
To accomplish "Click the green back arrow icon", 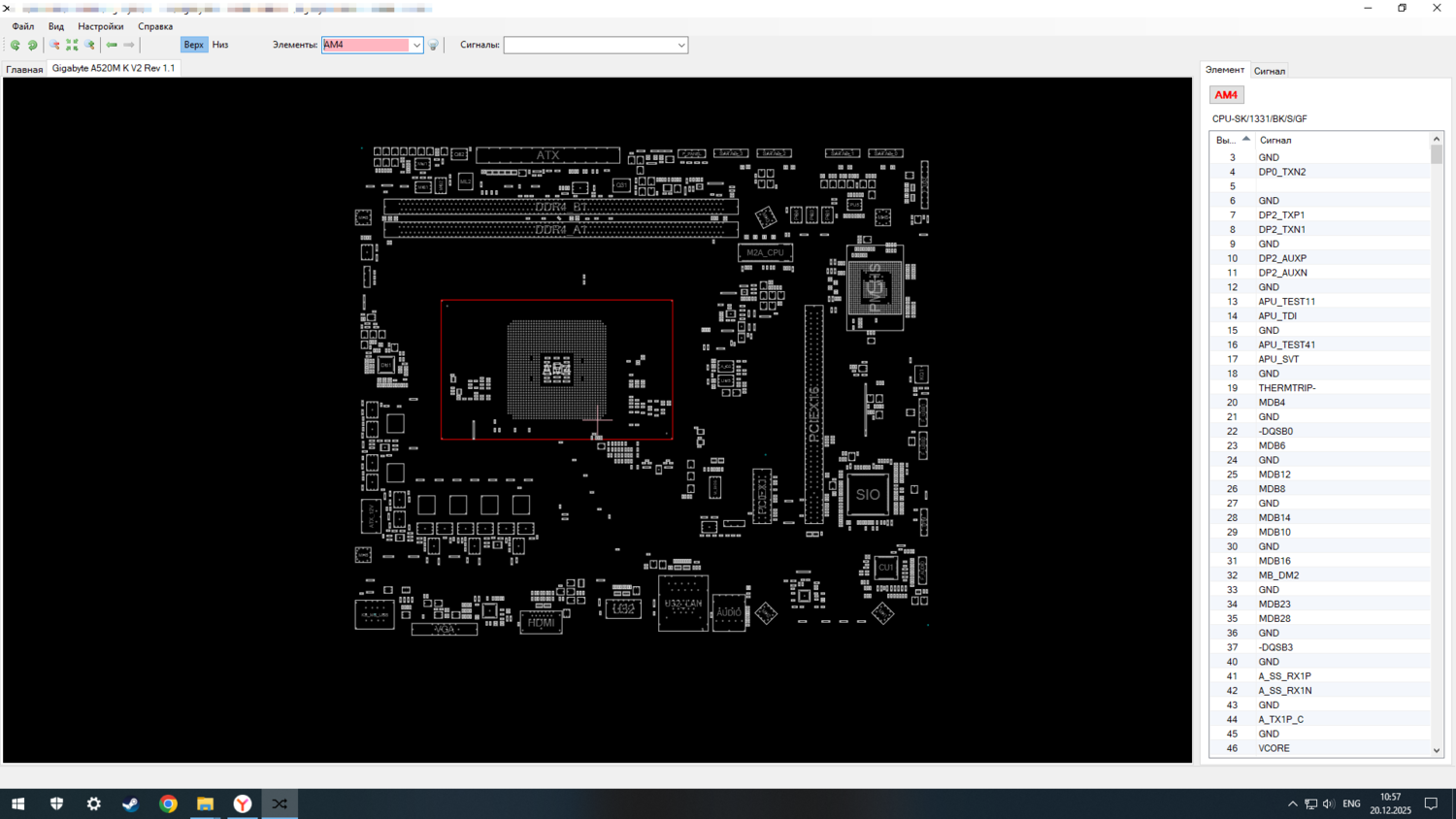I will click(112, 45).
